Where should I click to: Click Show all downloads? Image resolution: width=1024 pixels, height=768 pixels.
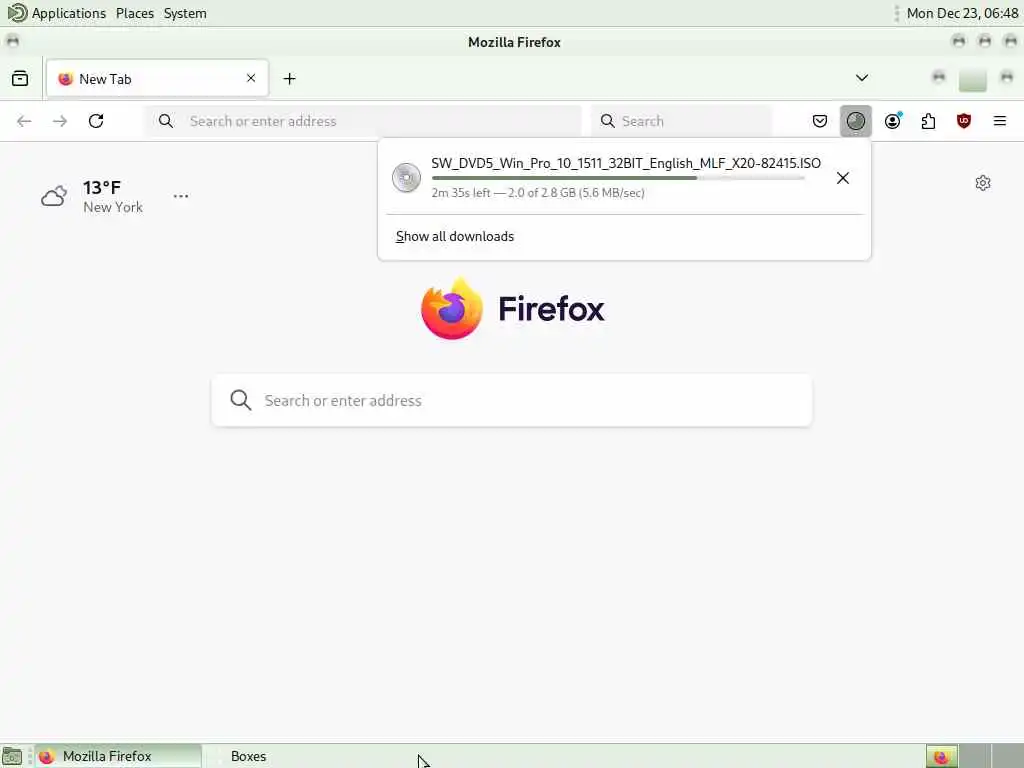[455, 236]
